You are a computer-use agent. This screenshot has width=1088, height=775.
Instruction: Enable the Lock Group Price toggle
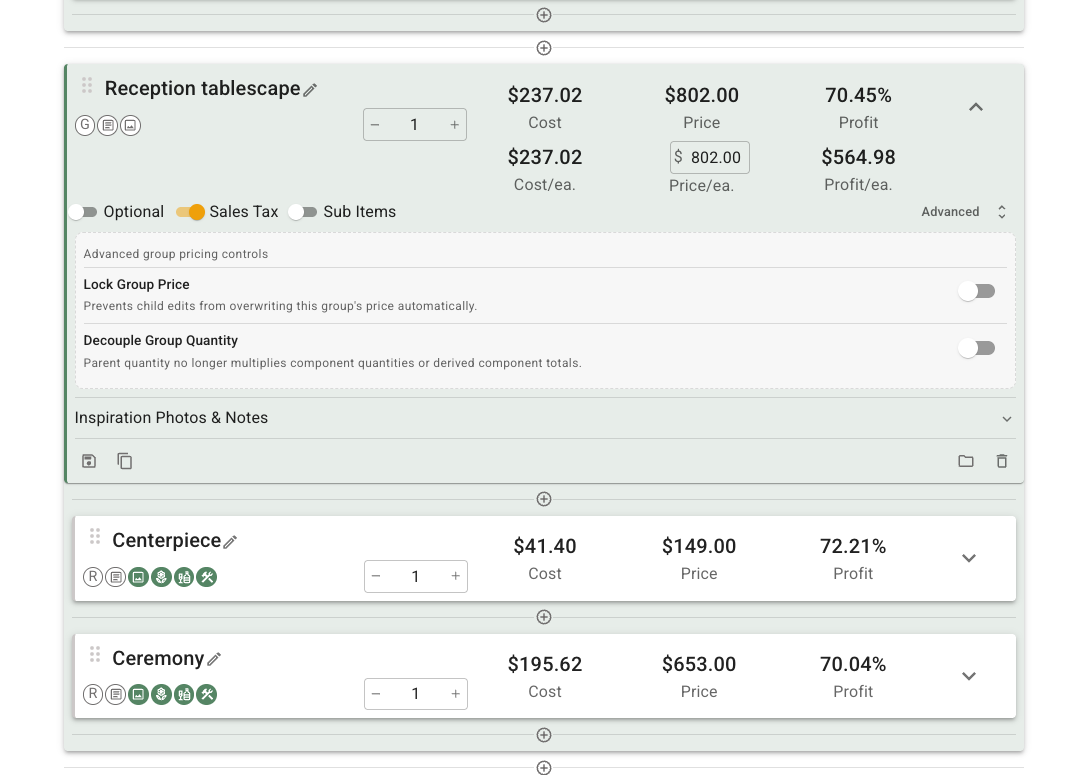point(977,291)
